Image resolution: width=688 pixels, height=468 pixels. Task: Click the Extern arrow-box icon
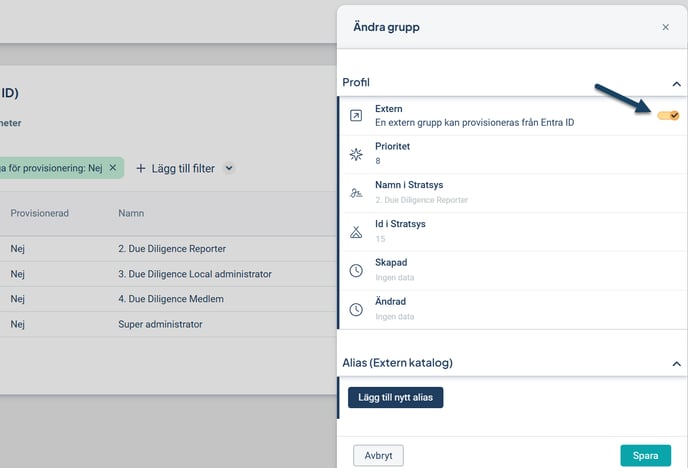[356, 115]
